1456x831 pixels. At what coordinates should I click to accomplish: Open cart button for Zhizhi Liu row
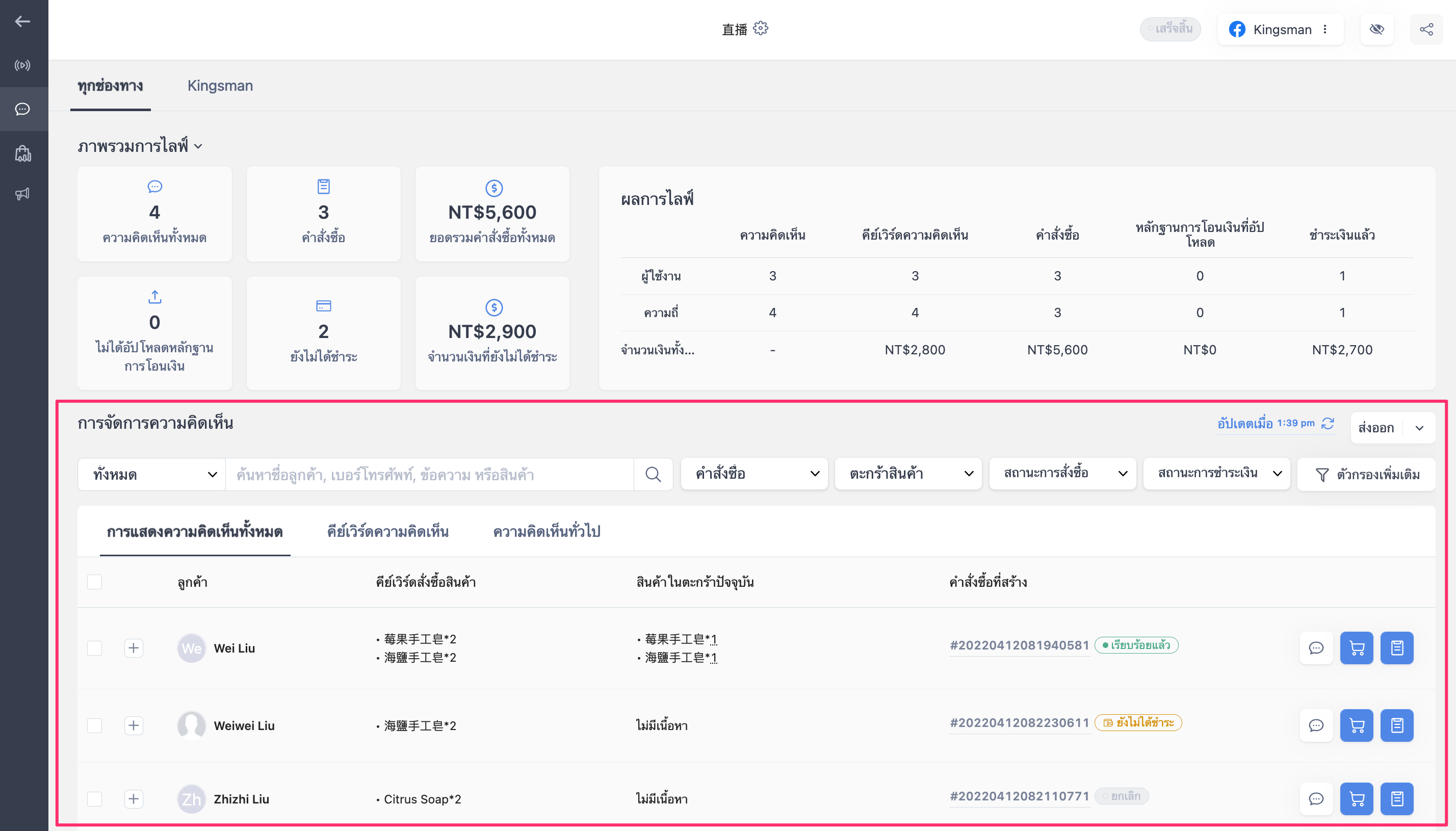tap(1357, 798)
